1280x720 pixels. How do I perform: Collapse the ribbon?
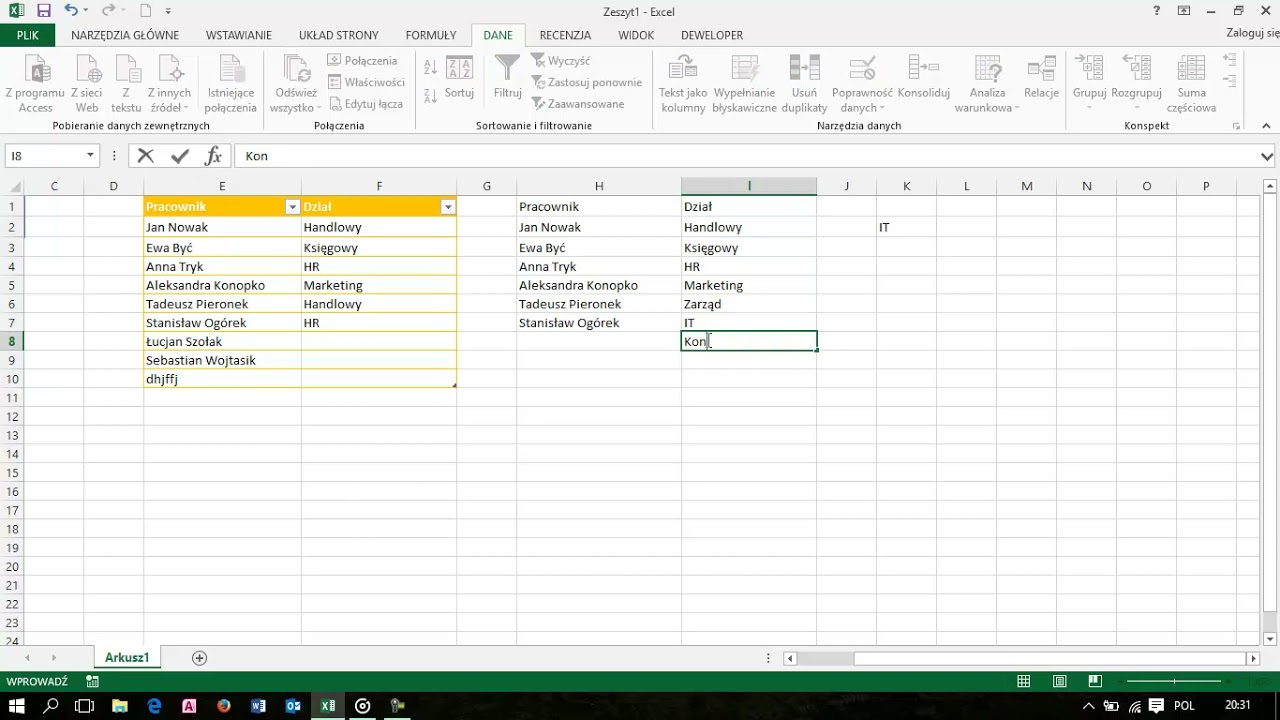1267,126
